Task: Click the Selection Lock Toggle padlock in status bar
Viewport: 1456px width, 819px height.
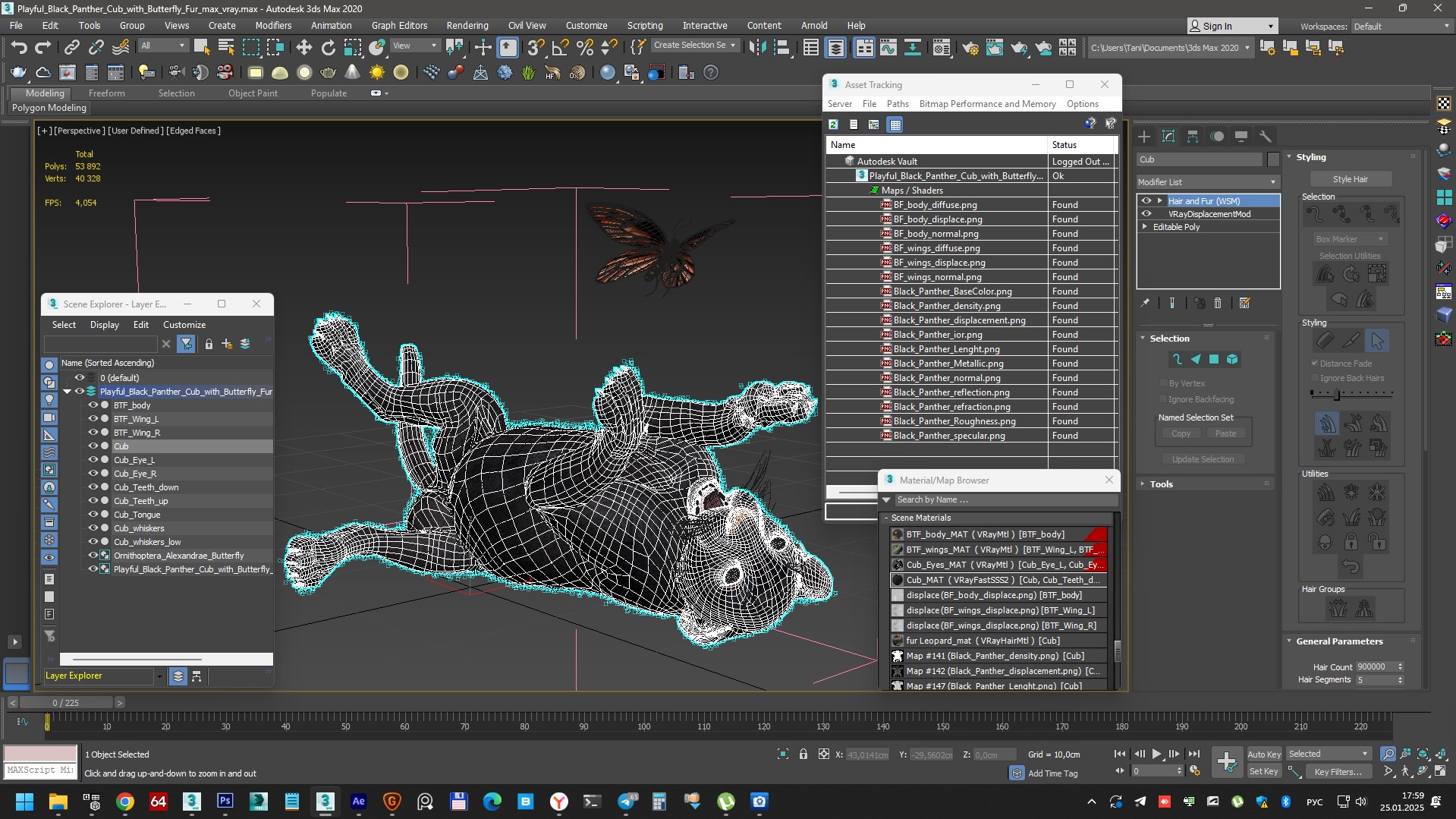Action: pyautogui.click(x=803, y=754)
